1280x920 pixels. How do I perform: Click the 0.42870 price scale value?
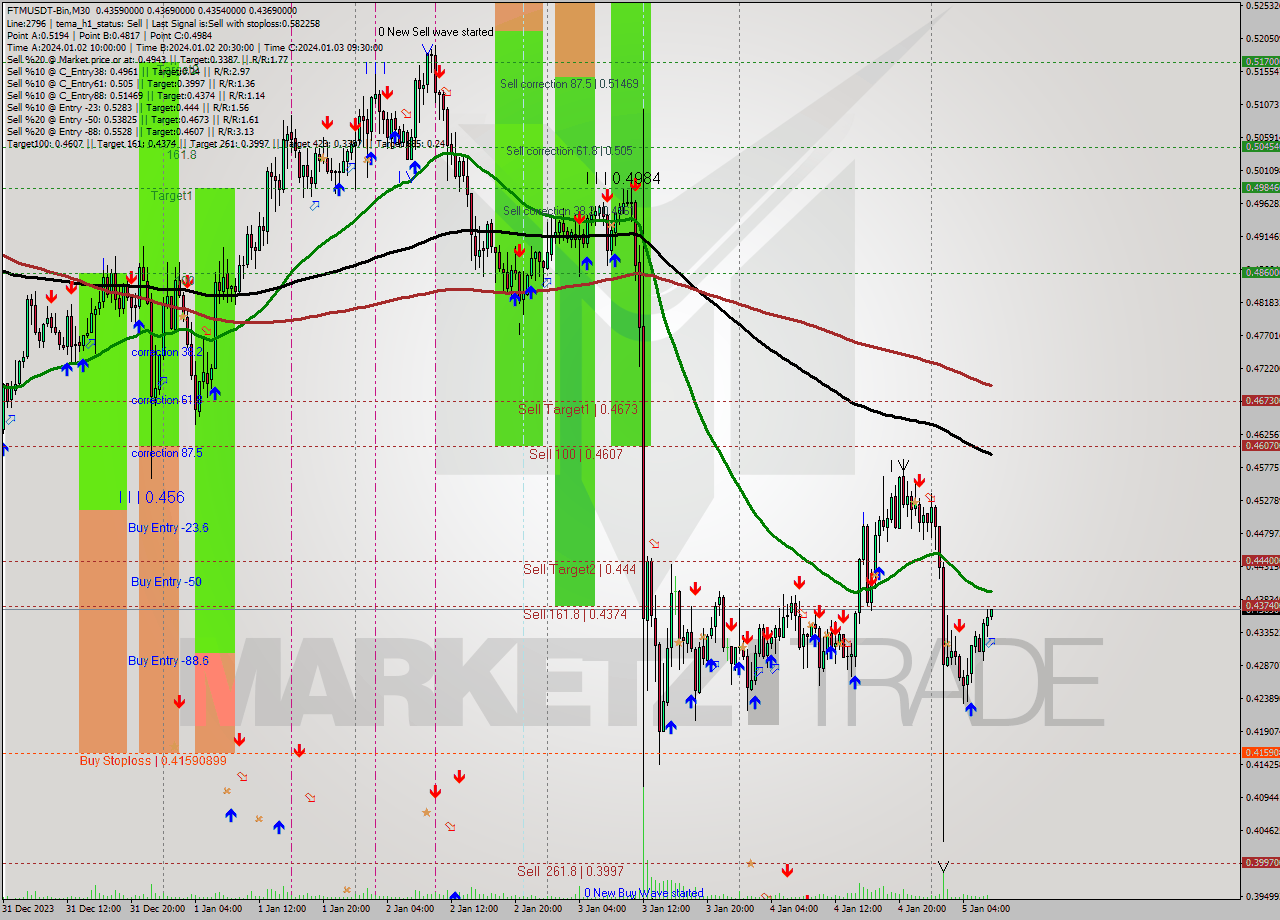click(1262, 665)
